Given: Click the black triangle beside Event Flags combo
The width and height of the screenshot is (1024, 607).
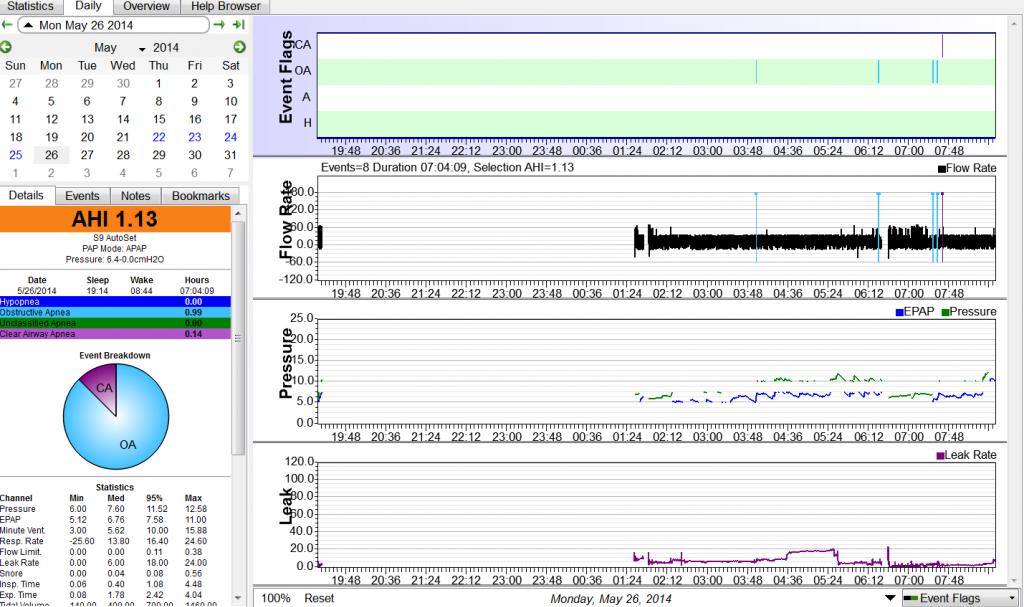Looking at the screenshot, I should (x=890, y=598).
